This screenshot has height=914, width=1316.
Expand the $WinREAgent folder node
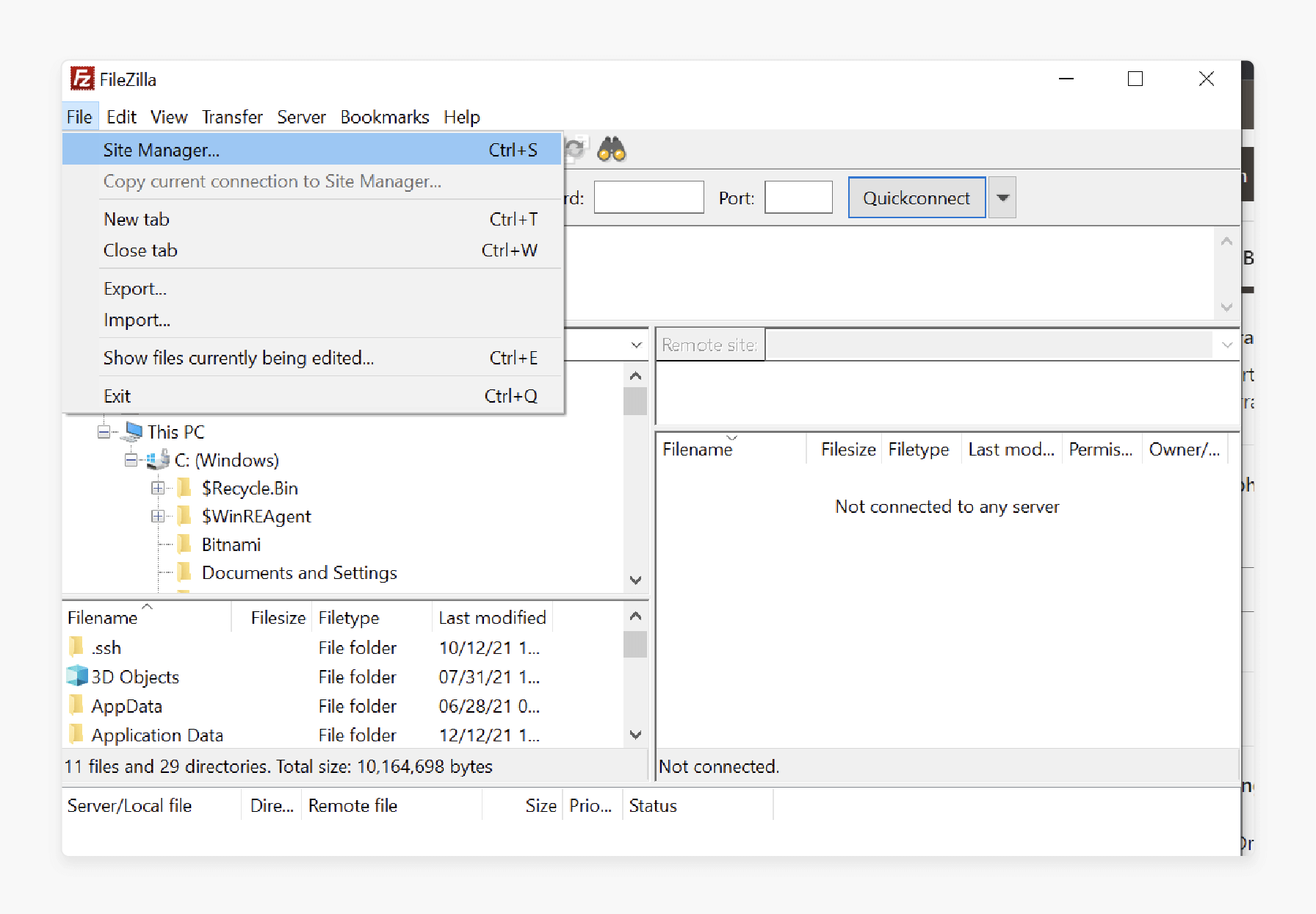point(157,516)
